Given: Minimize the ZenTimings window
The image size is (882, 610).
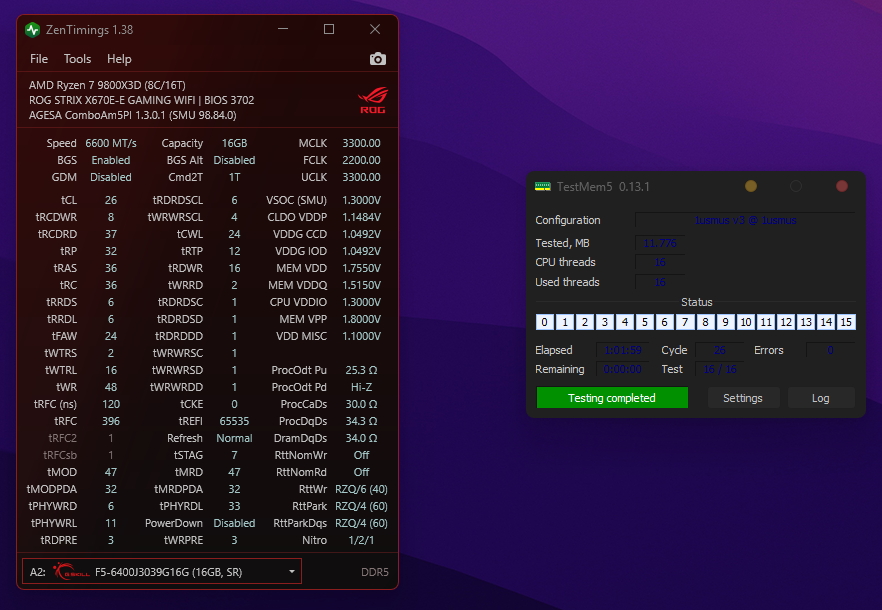Looking at the screenshot, I should (x=283, y=29).
